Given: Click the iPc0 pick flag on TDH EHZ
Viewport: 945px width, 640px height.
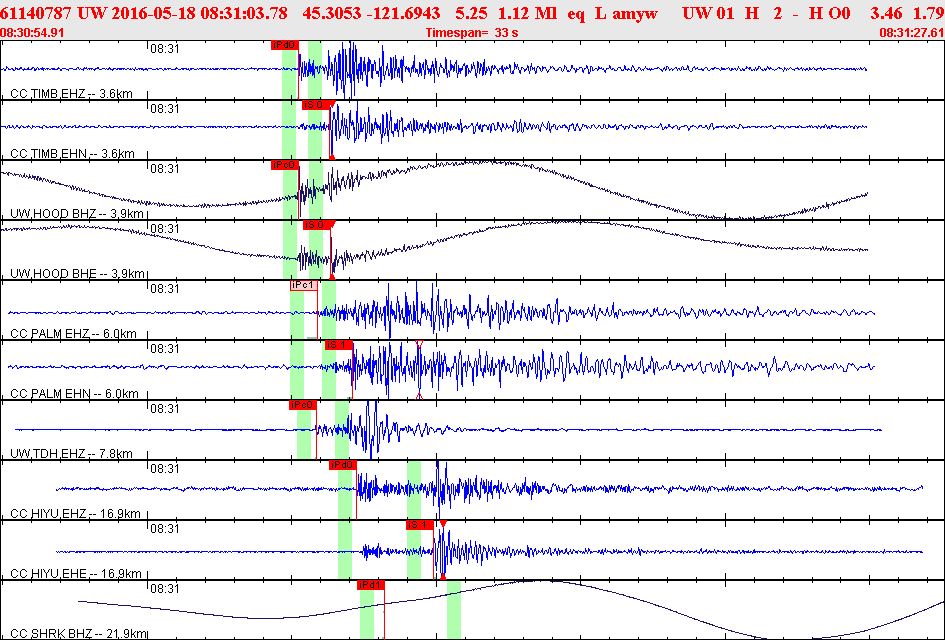Looking at the screenshot, I should click(x=303, y=405).
